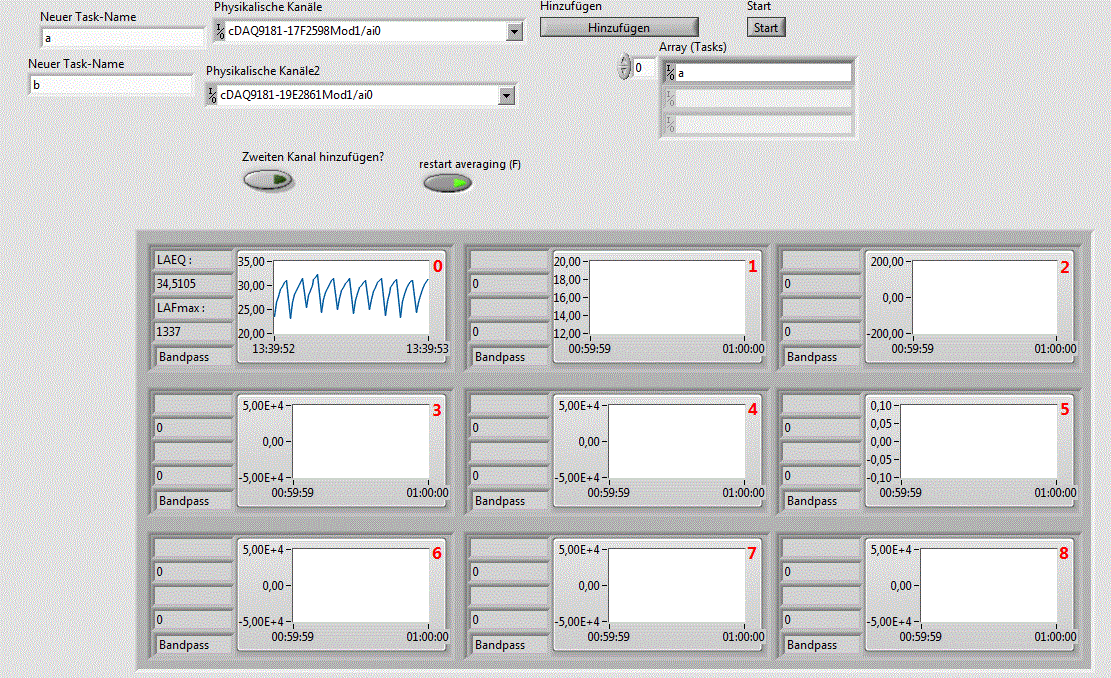Click the 13:39:53 time axis label
The height and width of the screenshot is (678, 1111).
(x=427, y=349)
